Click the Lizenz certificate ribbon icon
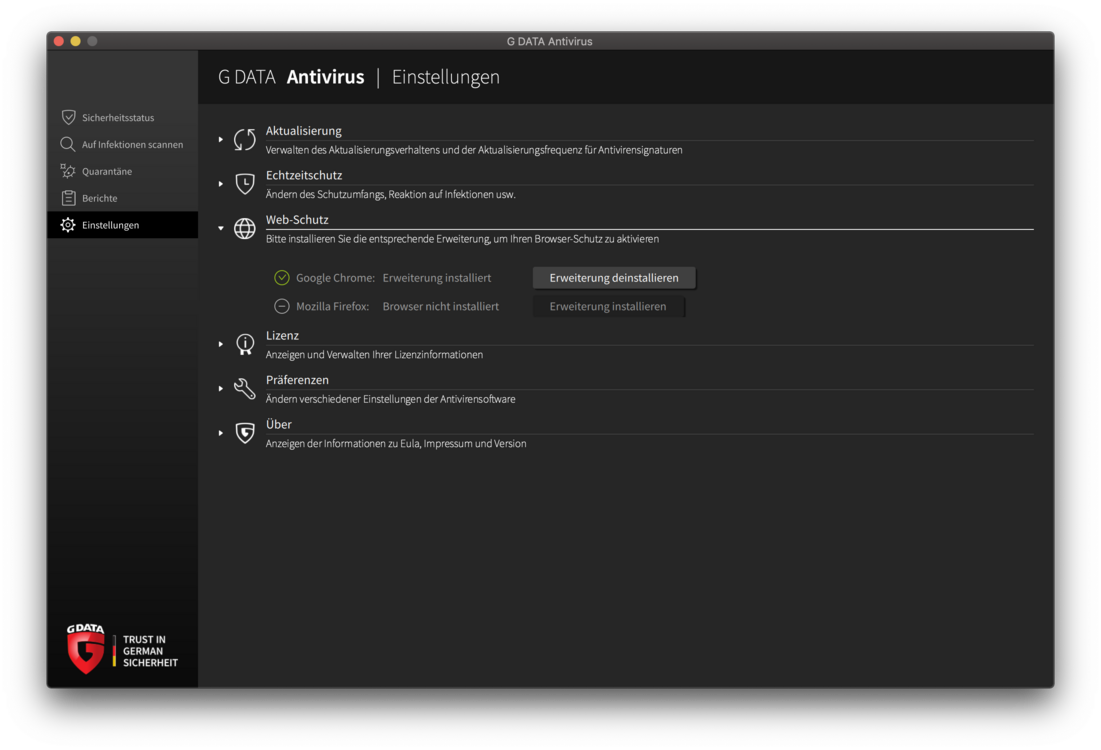The image size is (1101, 750). click(x=244, y=344)
